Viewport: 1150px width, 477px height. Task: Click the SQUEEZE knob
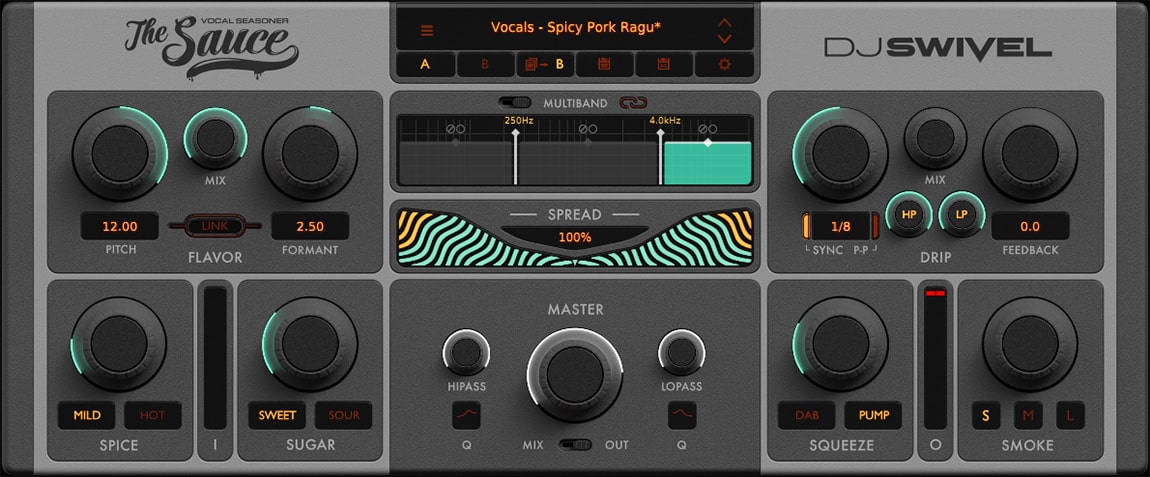click(840, 344)
